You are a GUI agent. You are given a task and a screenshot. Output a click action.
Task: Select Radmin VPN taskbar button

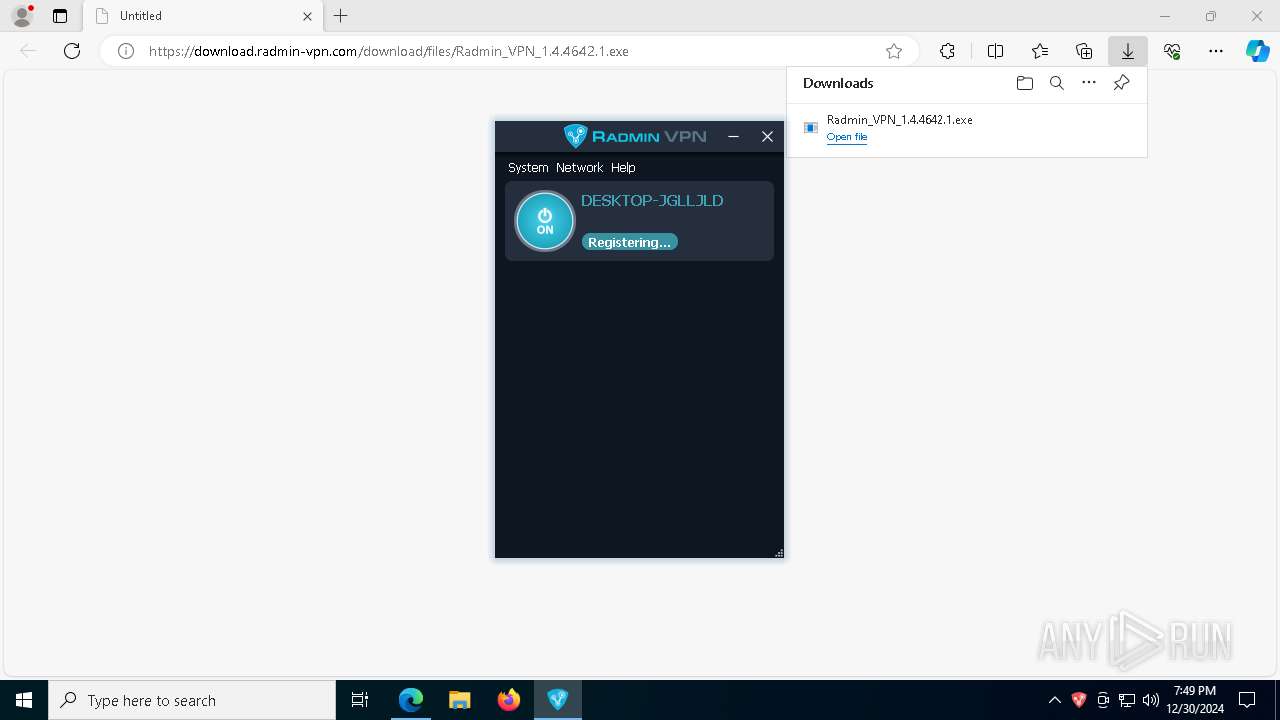(x=558, y=700)
